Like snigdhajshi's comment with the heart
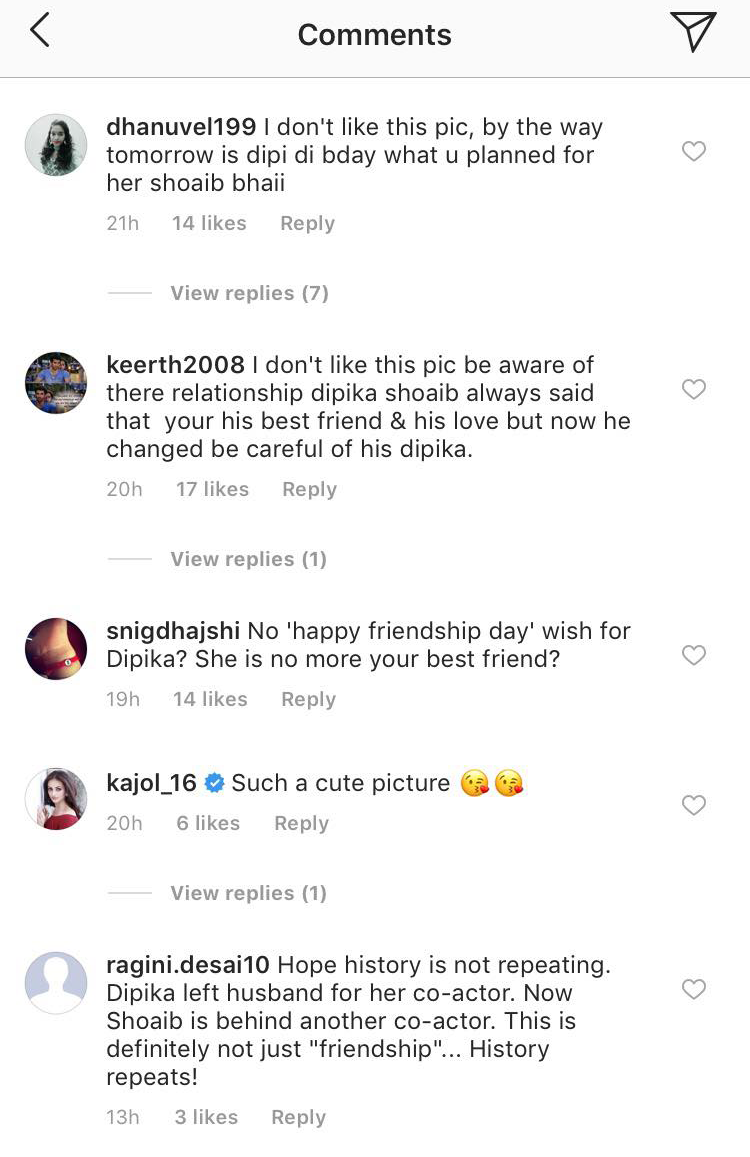The width and height of the screenshot is (750, 1157). 694,655
